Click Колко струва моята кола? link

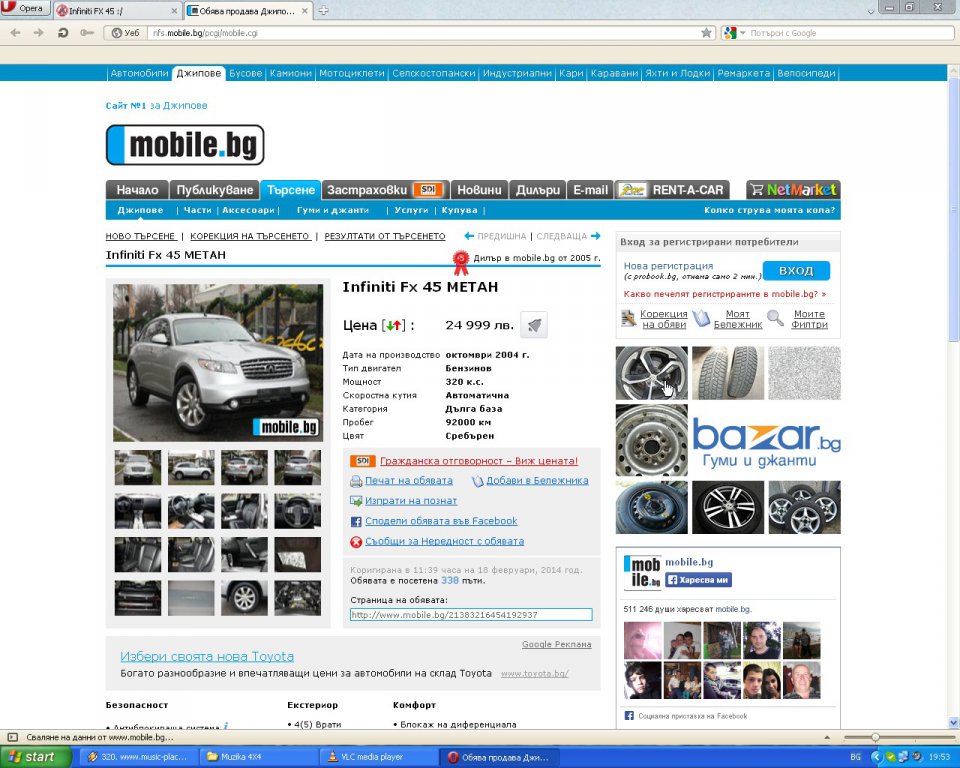769,210
